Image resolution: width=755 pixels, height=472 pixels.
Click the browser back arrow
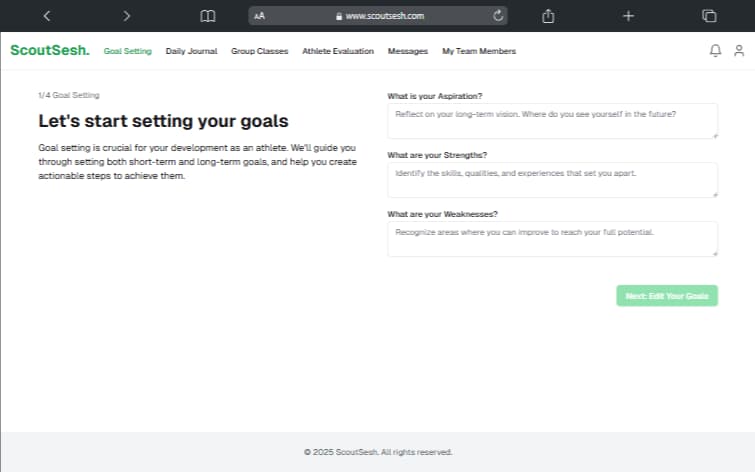47,16
